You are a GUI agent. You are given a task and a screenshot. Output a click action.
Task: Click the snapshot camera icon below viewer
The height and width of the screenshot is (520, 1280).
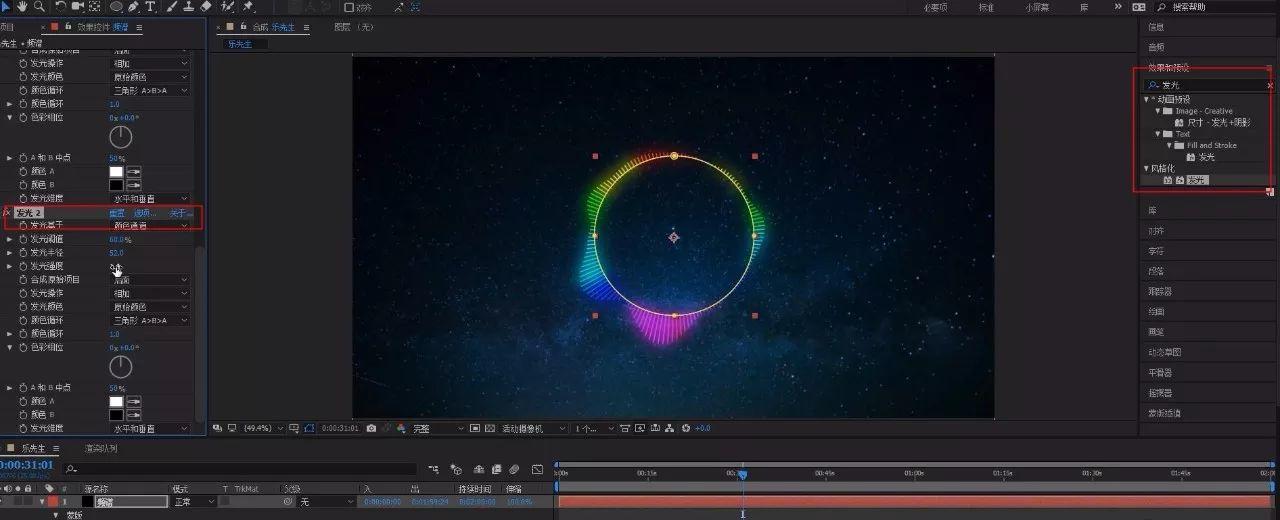point(371,428)
